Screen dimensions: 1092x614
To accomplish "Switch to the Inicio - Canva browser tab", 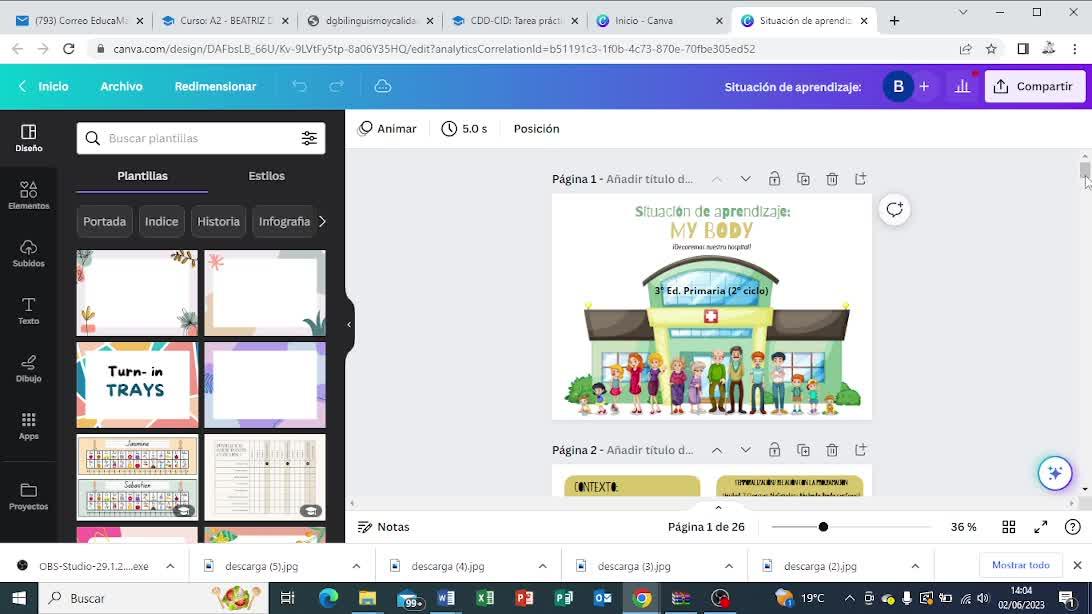I will coord(657,21).
